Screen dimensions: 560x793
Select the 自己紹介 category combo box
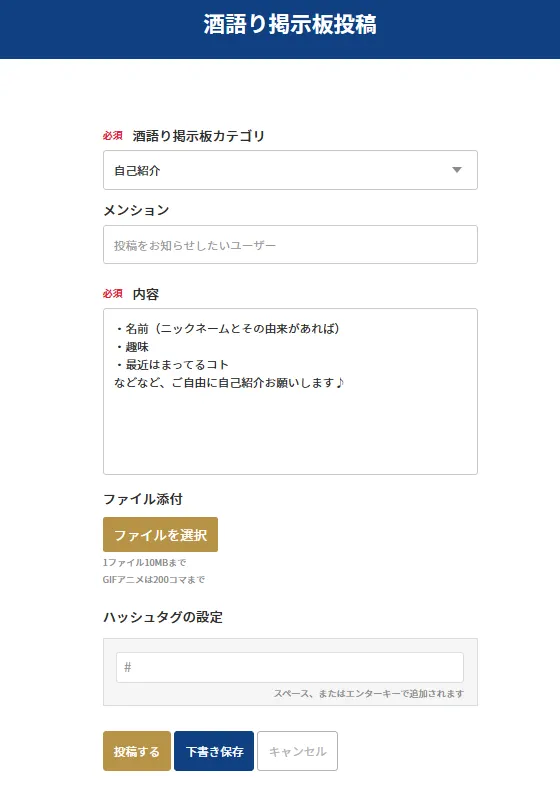coord(290,170)
